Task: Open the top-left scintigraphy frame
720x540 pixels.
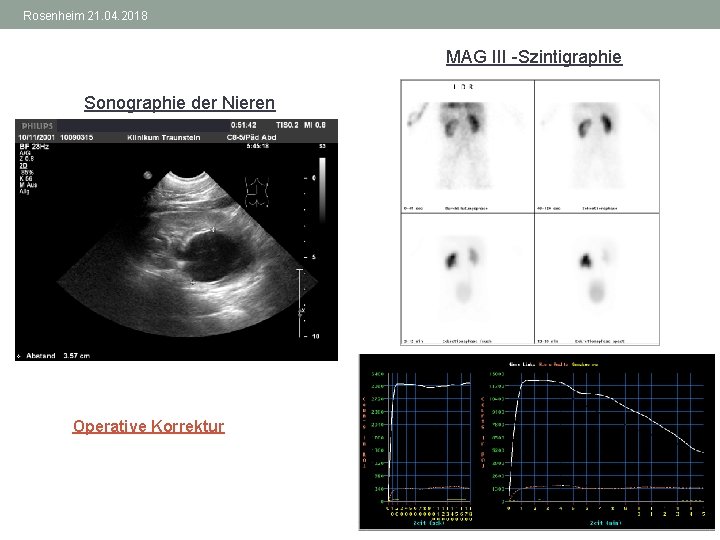Action: (467, 146)
